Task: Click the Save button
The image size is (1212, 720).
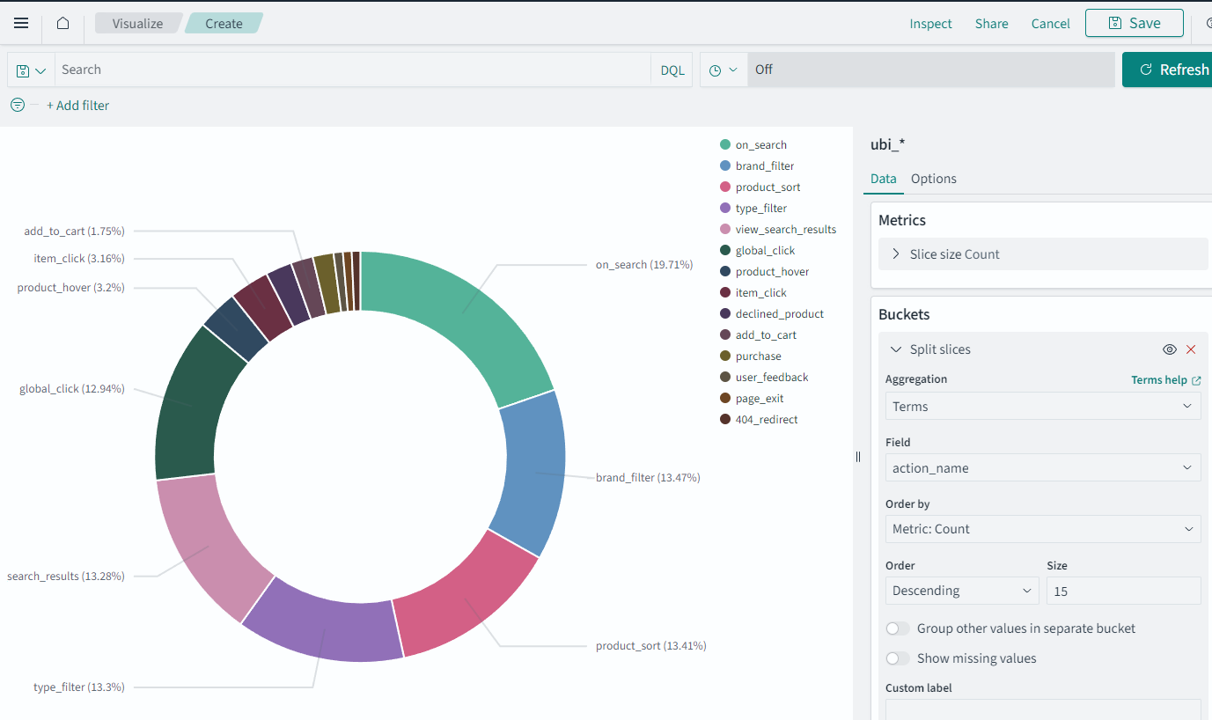Action: (1134, 23)
